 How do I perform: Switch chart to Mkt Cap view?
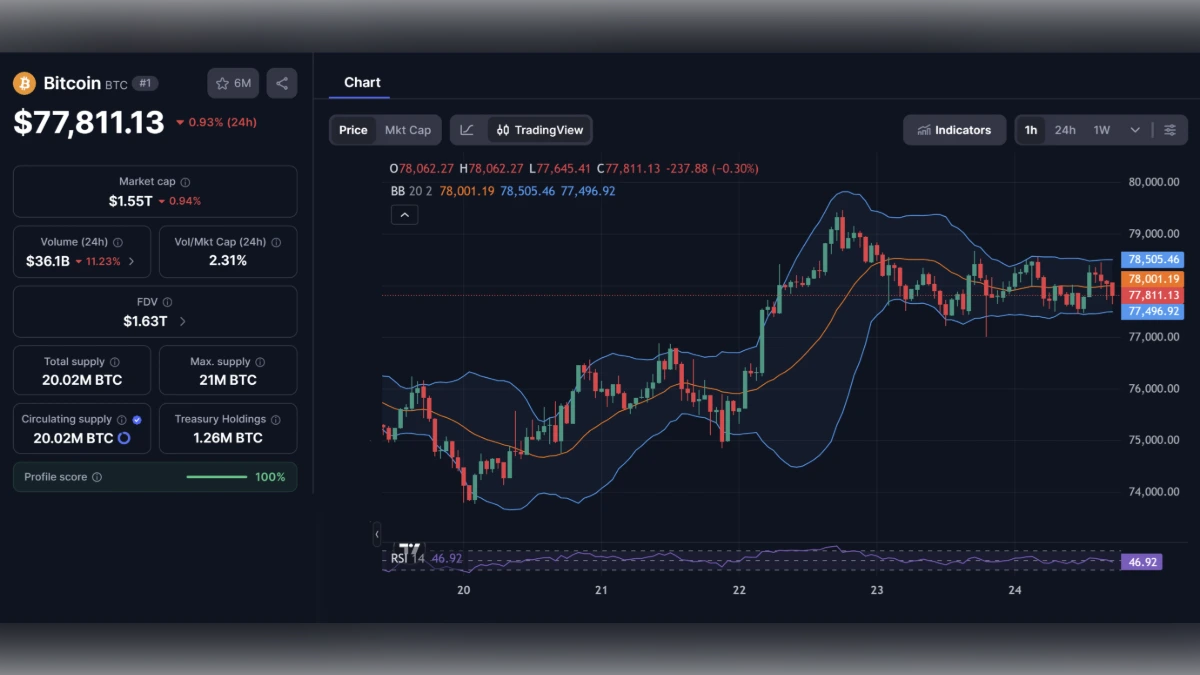coord(408,130)
